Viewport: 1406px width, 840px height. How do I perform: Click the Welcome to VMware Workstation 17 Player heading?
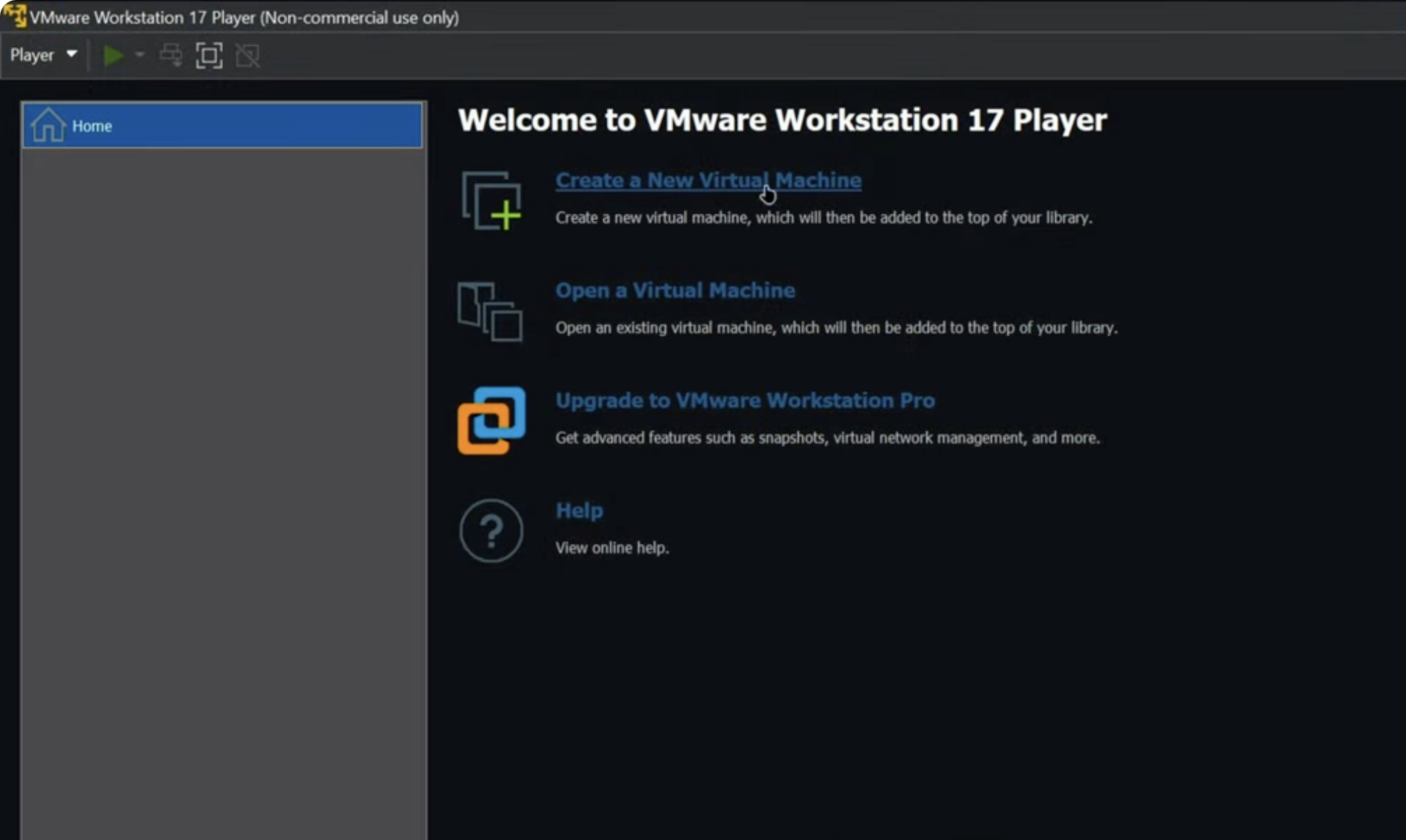[783, 120]
